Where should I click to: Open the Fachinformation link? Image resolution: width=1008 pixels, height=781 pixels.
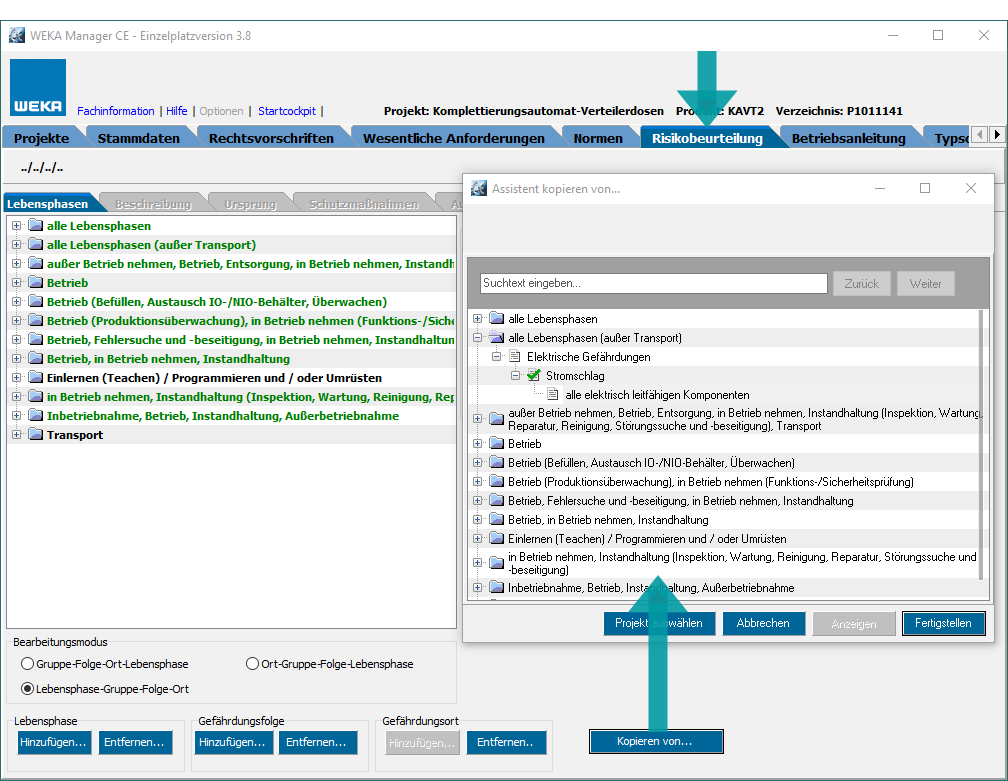[115, 111]
